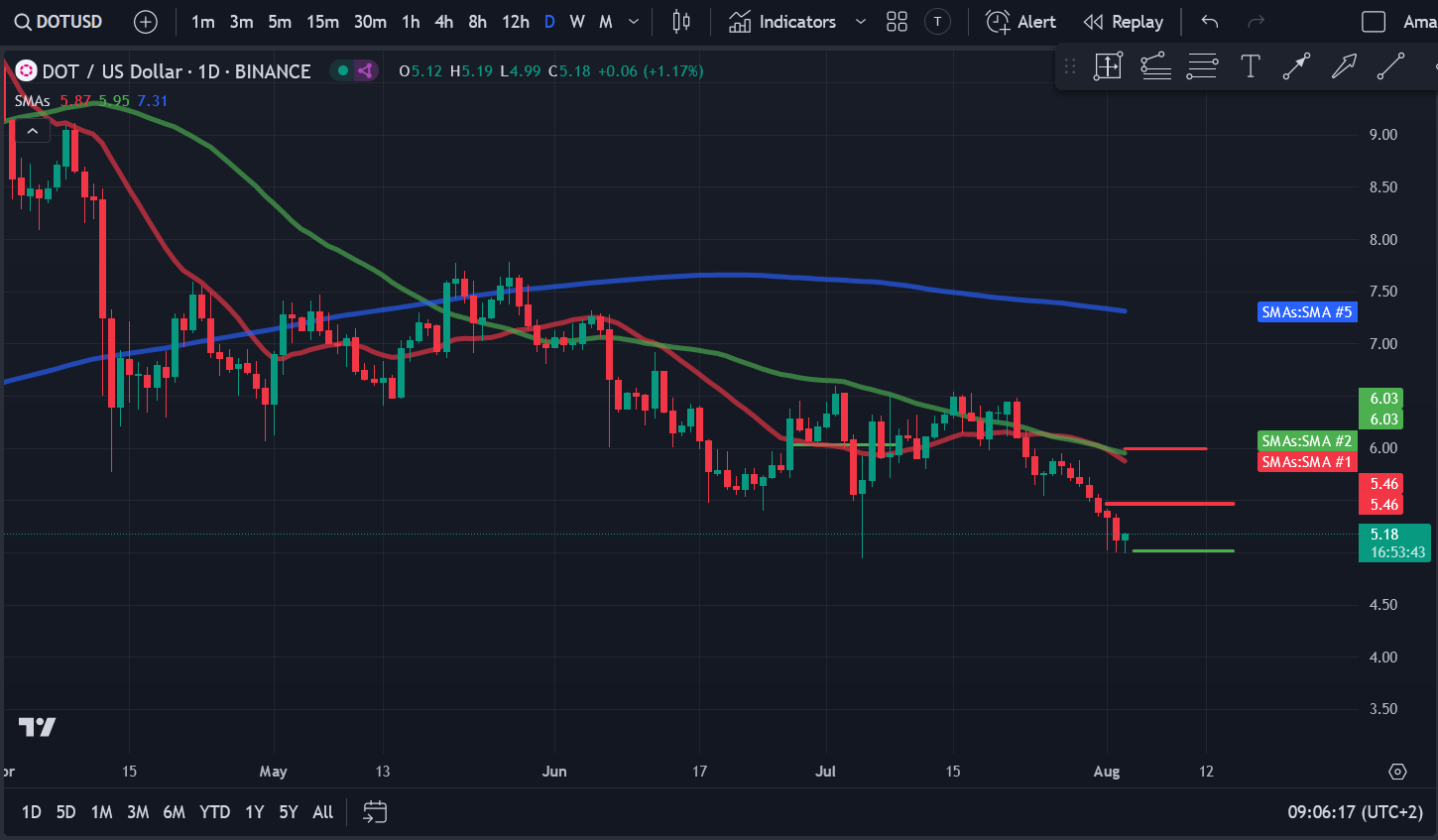1438x840 pixels.
Task: Show All available data range
Action: click(x=323, y=812)
